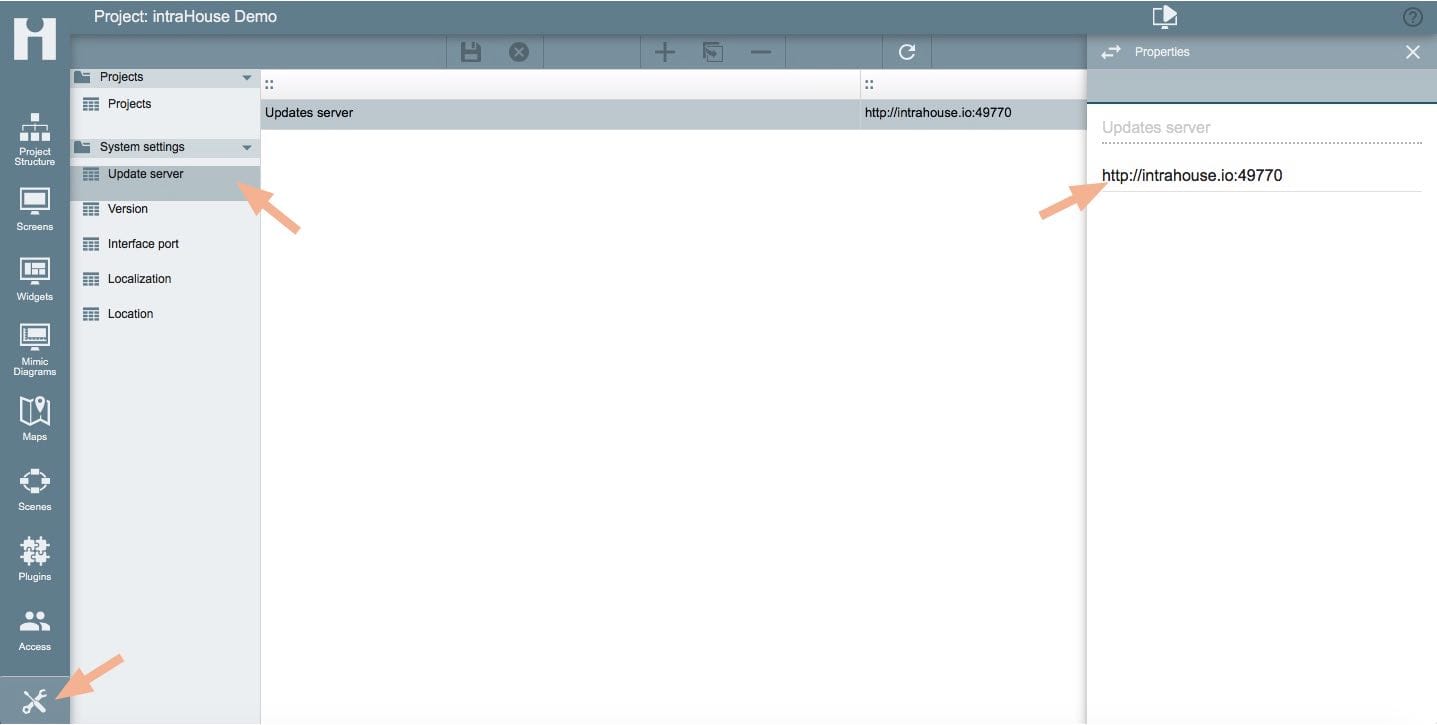Click the copy duplicate toolbar icon

[713, 52]
